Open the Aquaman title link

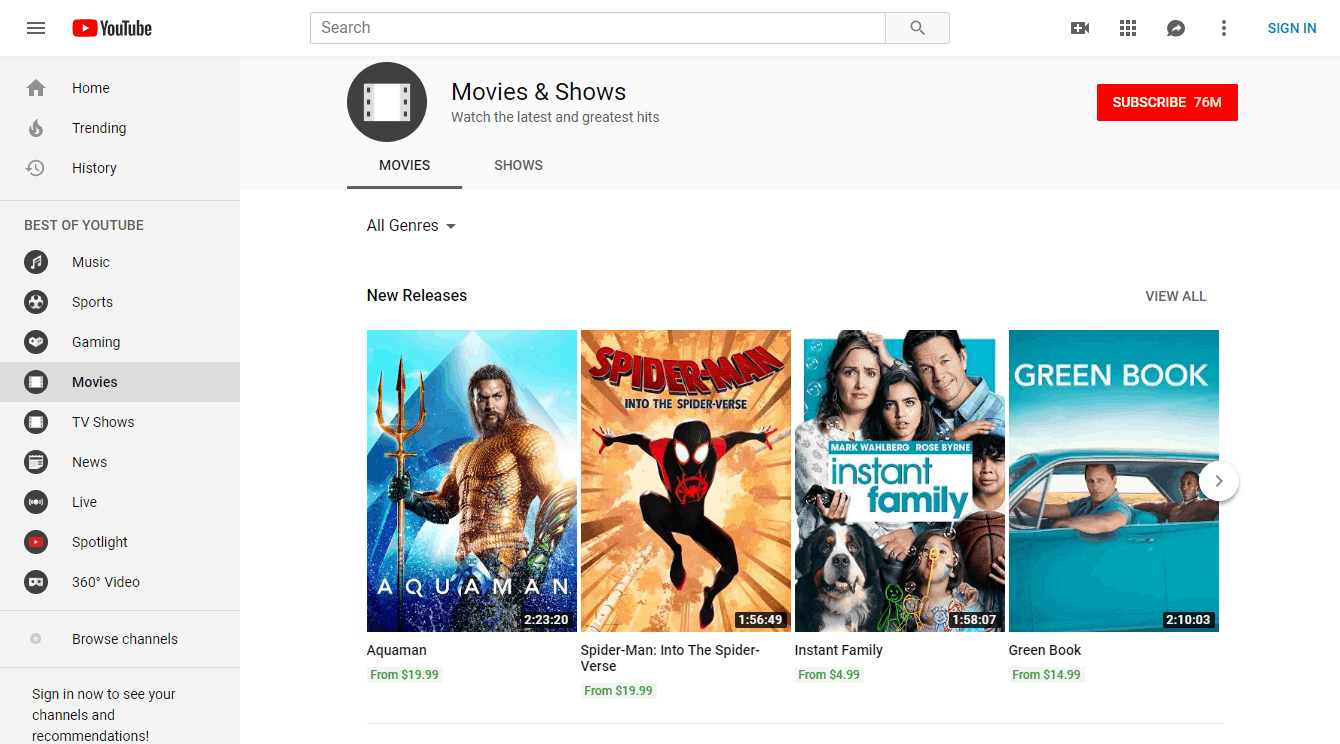click(x=397, y=650)
